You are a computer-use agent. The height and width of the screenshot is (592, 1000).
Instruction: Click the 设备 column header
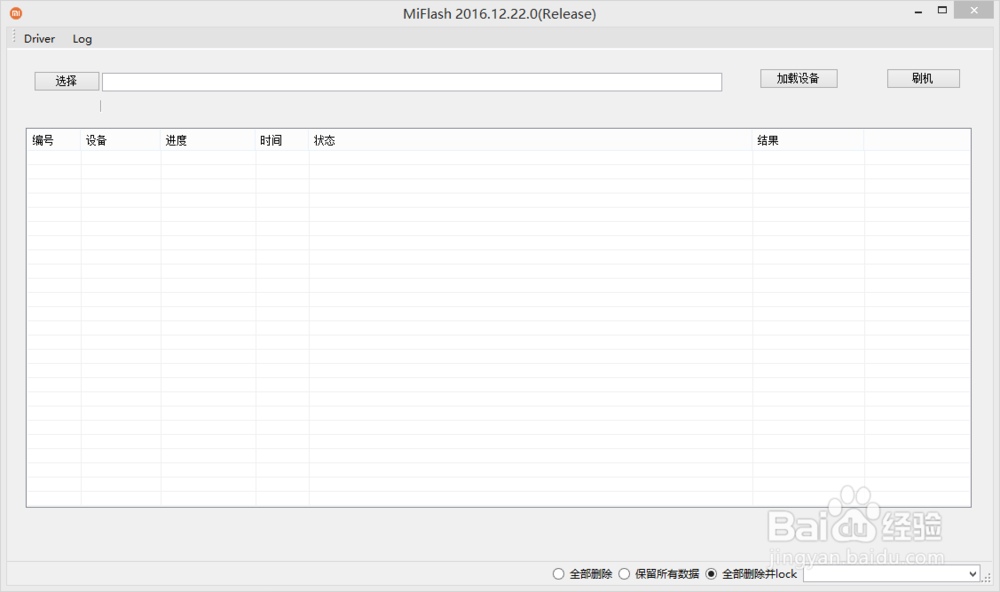pyautogui.click(x=95, y=140)
